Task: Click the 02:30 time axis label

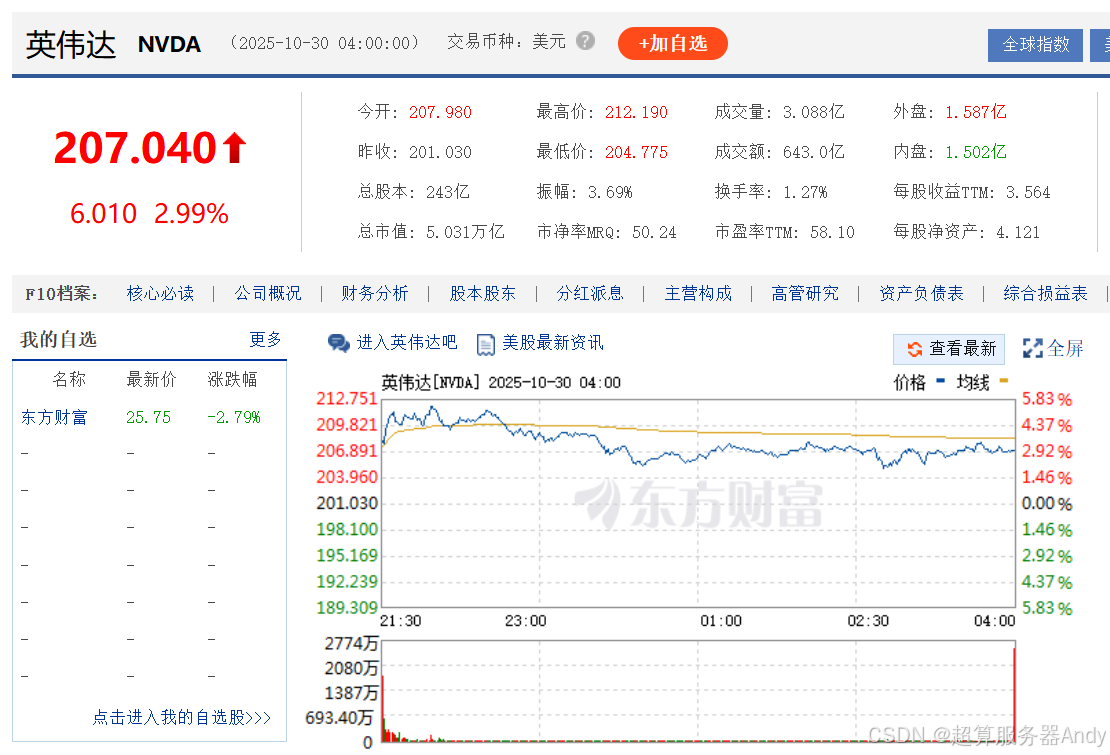Action: coord(868,621)
